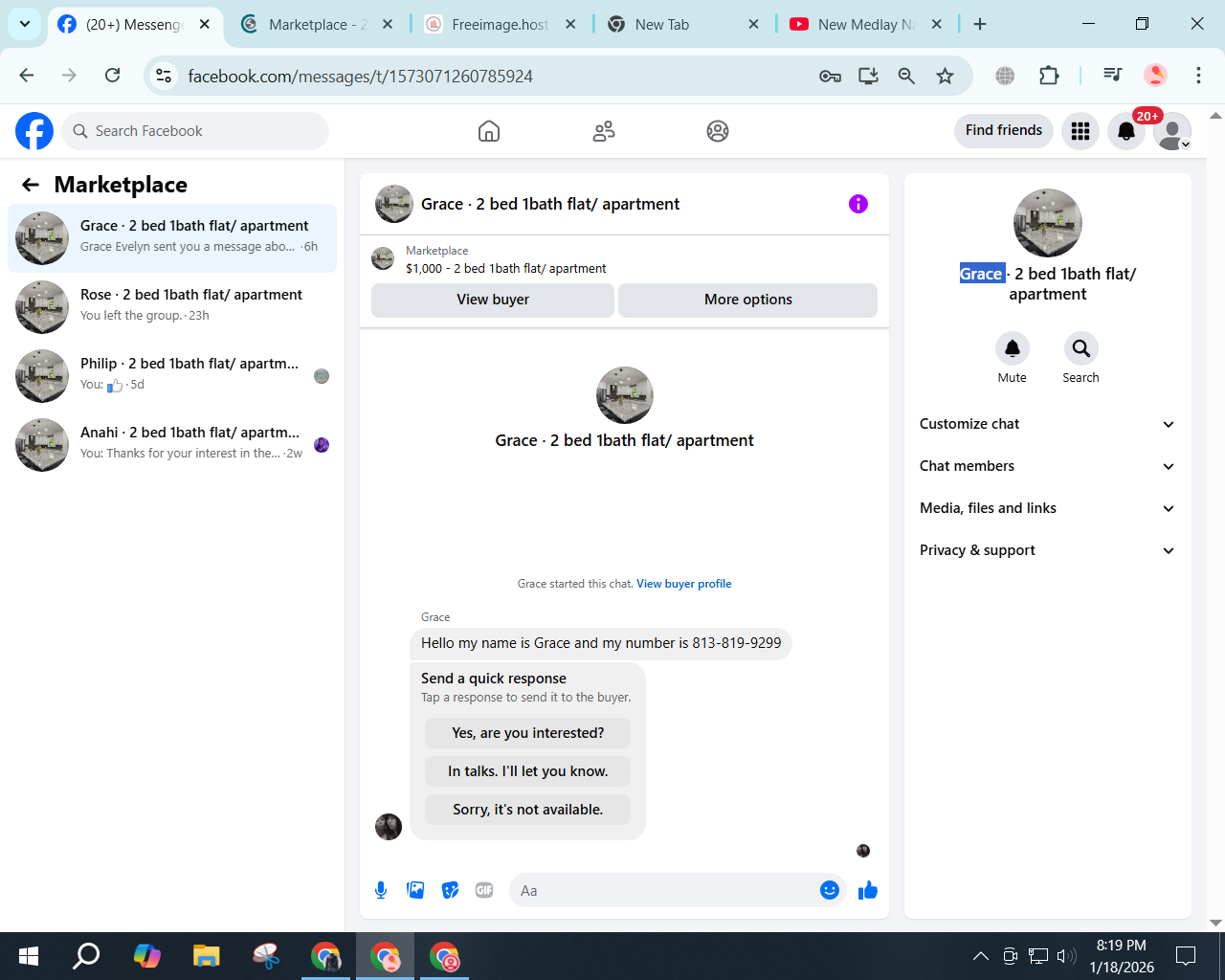Image resolution: width=1225 pixels, height=980 pixels.
Task: Click the View buyer button
Action: pyautogui.click(x=493, y=300)
